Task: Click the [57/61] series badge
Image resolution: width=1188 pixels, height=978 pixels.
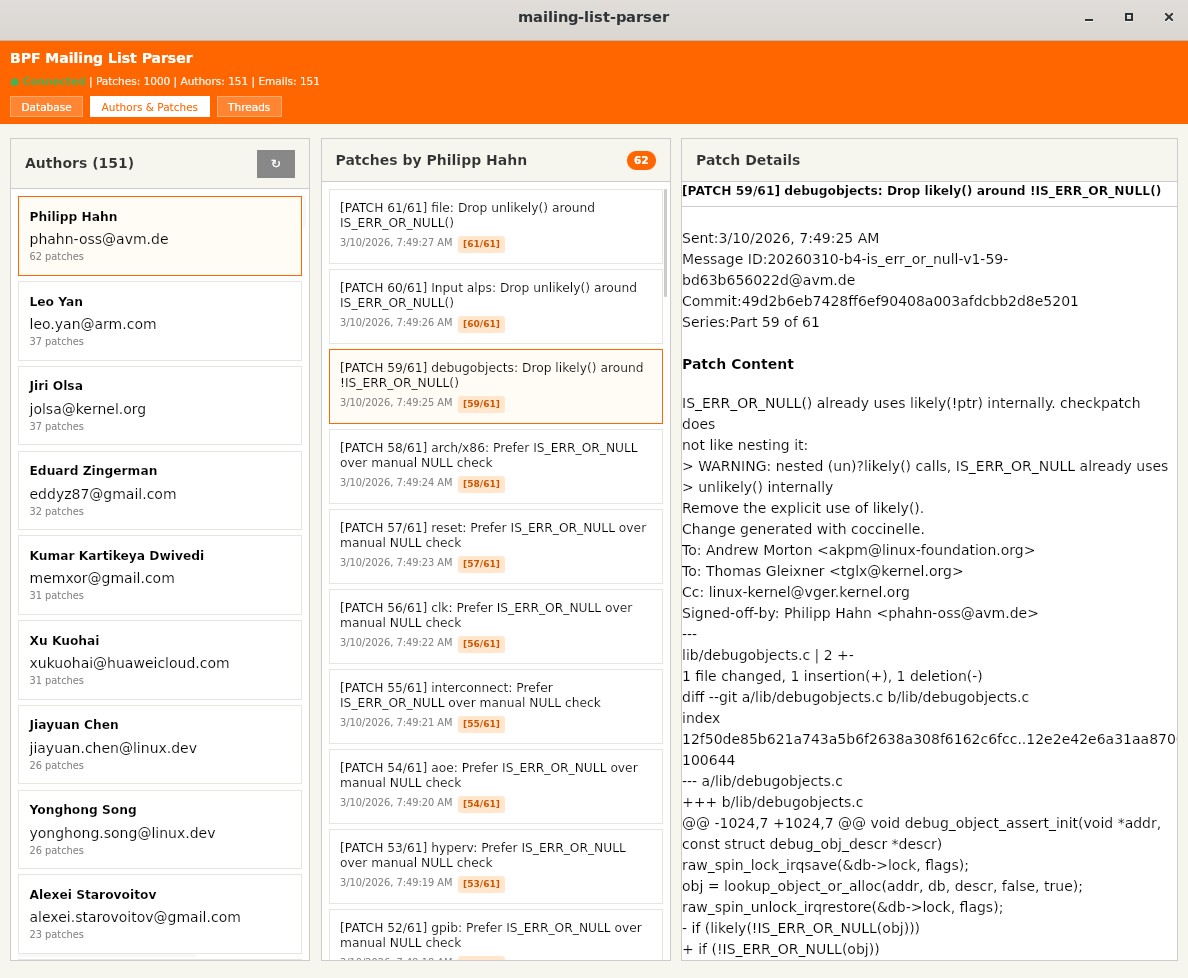Action: (x=481, y=564)
